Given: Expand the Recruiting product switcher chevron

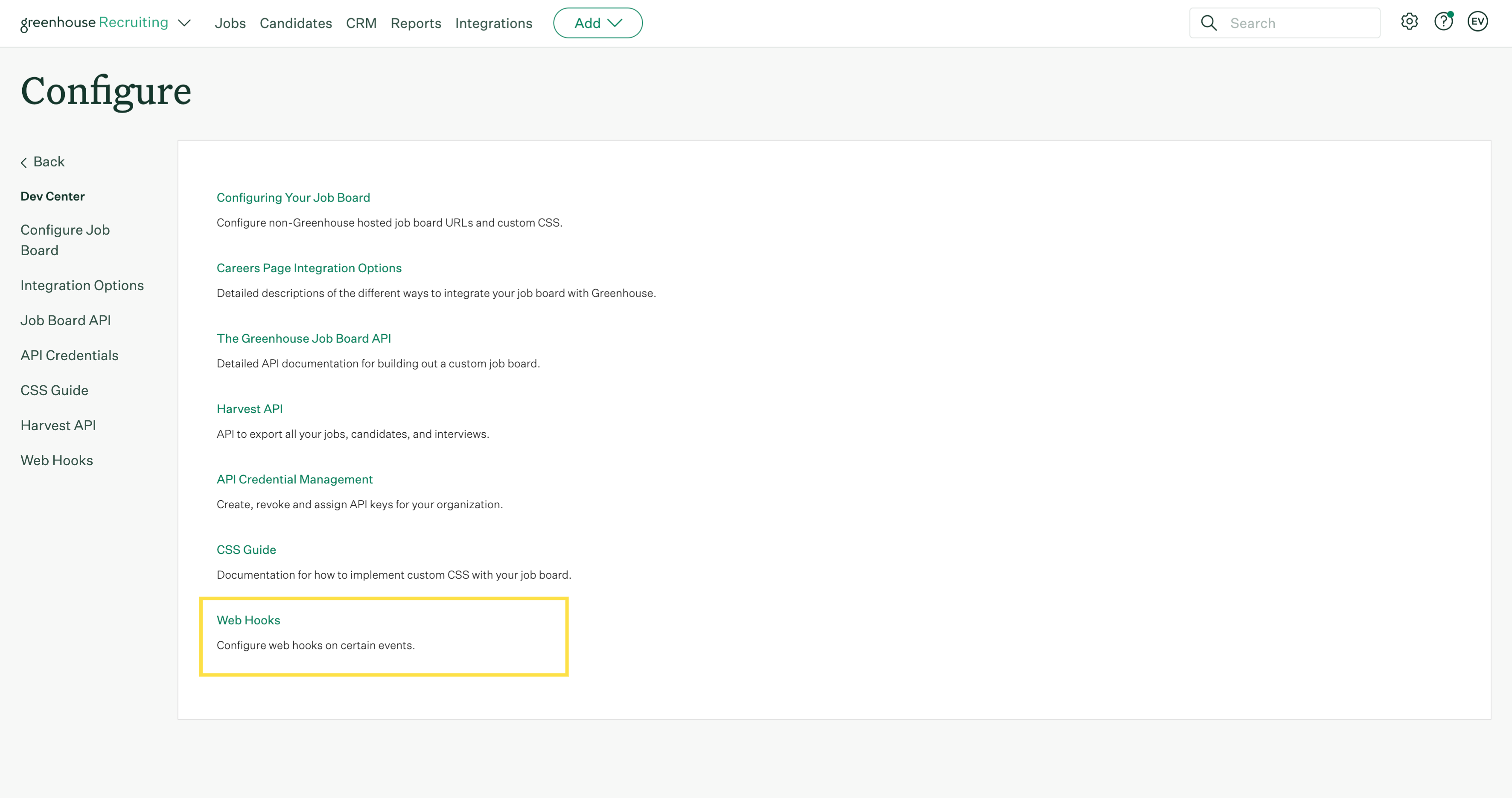Looking at the screenshot, I should pos(184,23).
